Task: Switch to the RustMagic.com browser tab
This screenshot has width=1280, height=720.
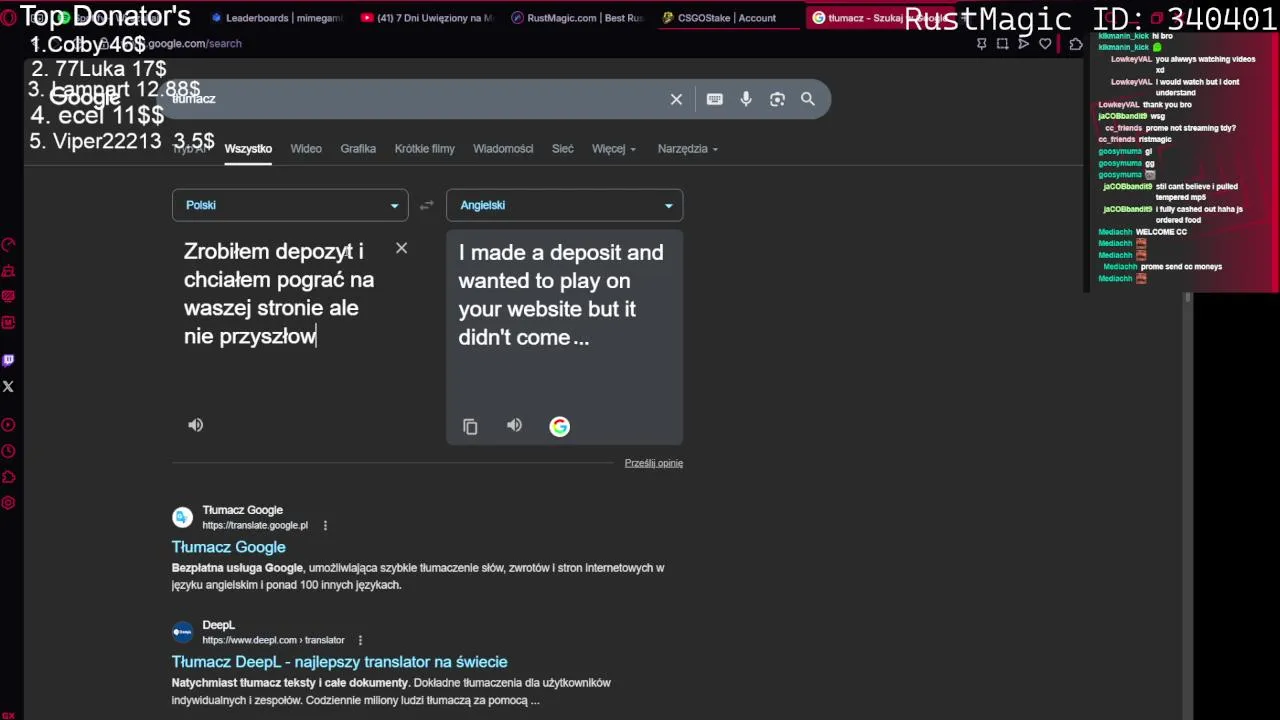Action: pos(577,18)
